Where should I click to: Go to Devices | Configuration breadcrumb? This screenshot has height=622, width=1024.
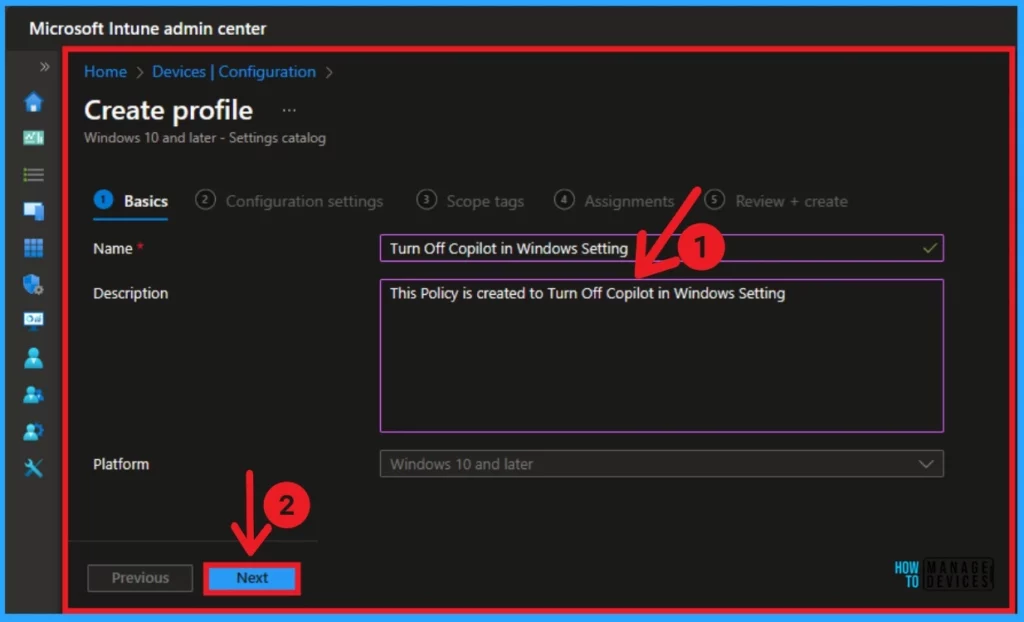click(234, 72)
